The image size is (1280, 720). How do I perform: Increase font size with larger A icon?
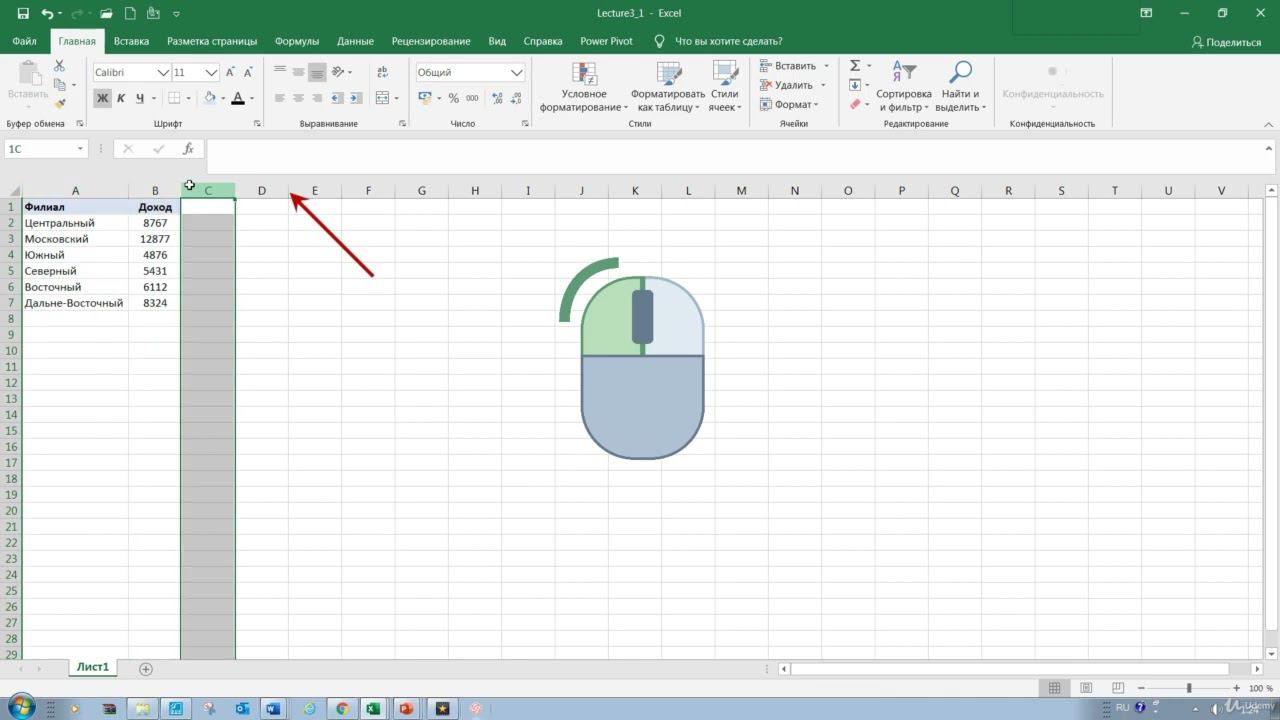230,72
